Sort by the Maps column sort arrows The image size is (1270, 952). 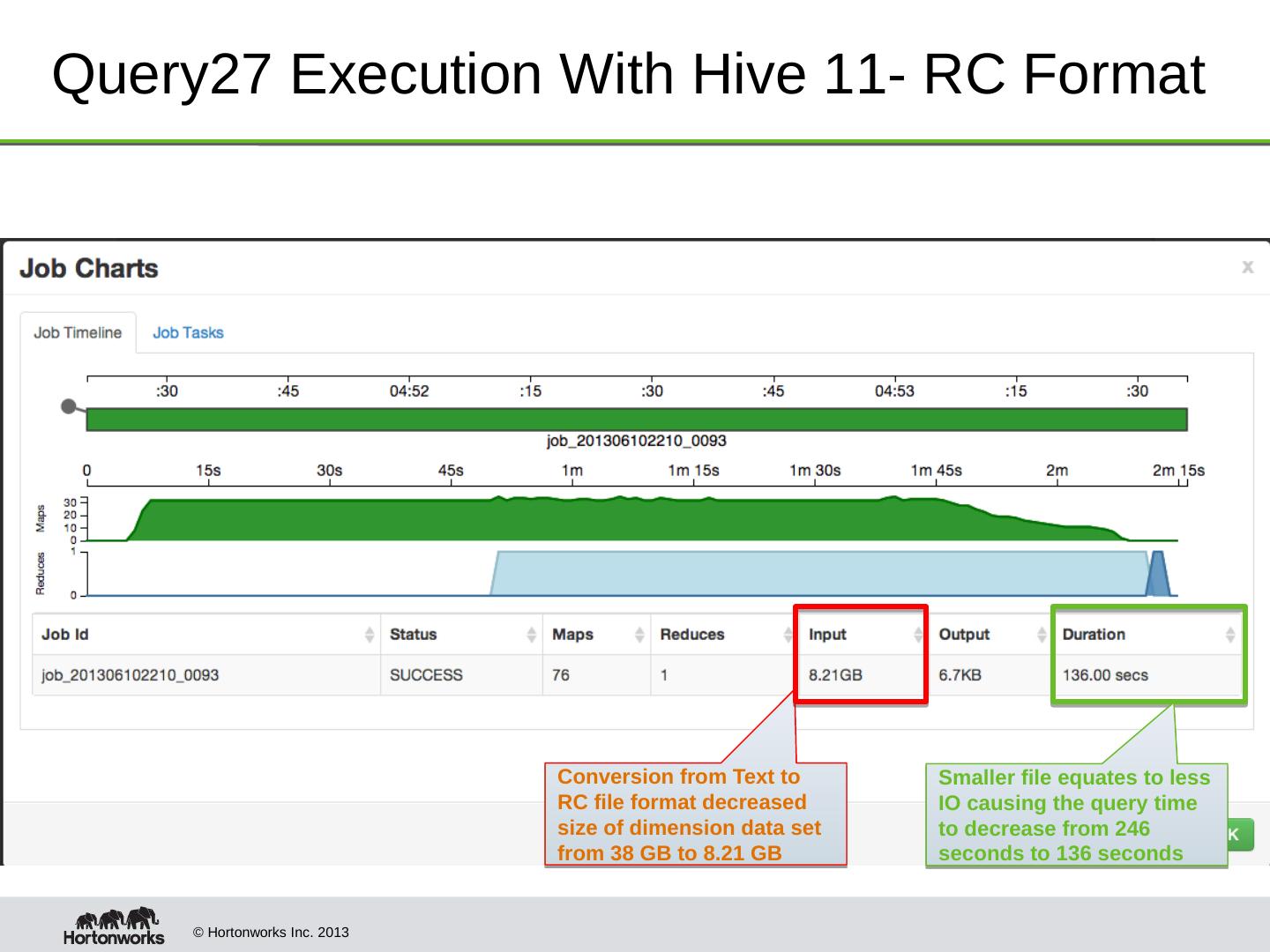(639, 635)
